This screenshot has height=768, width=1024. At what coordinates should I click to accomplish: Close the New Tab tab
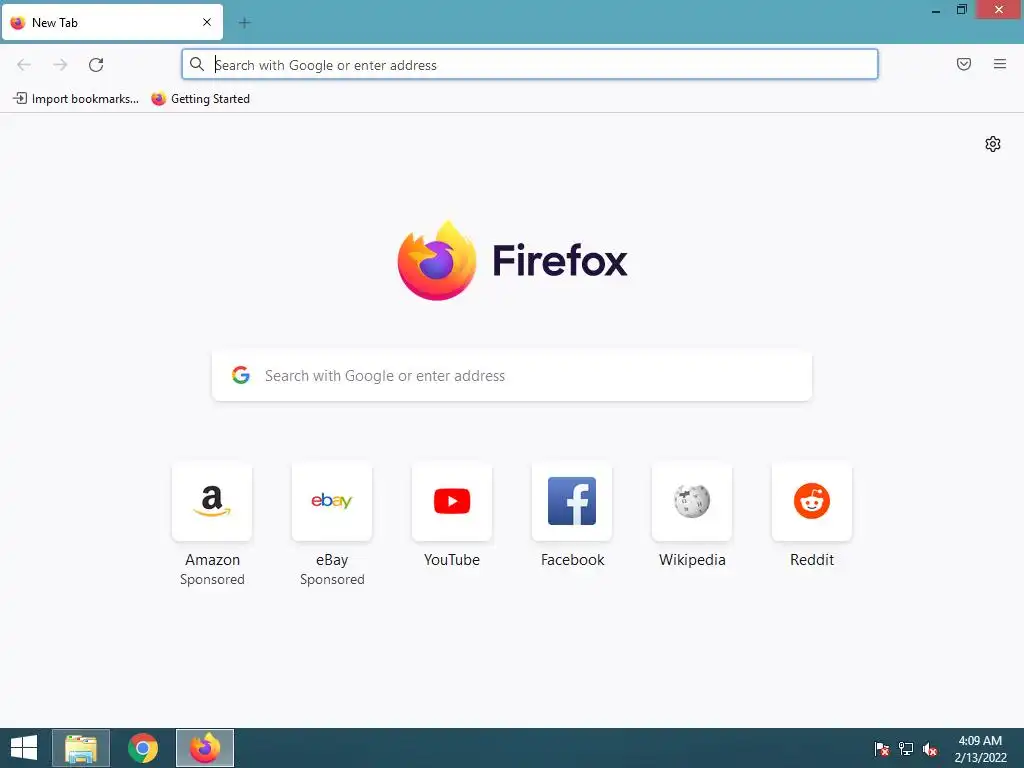pyautogui.click(x=207, y=22)
